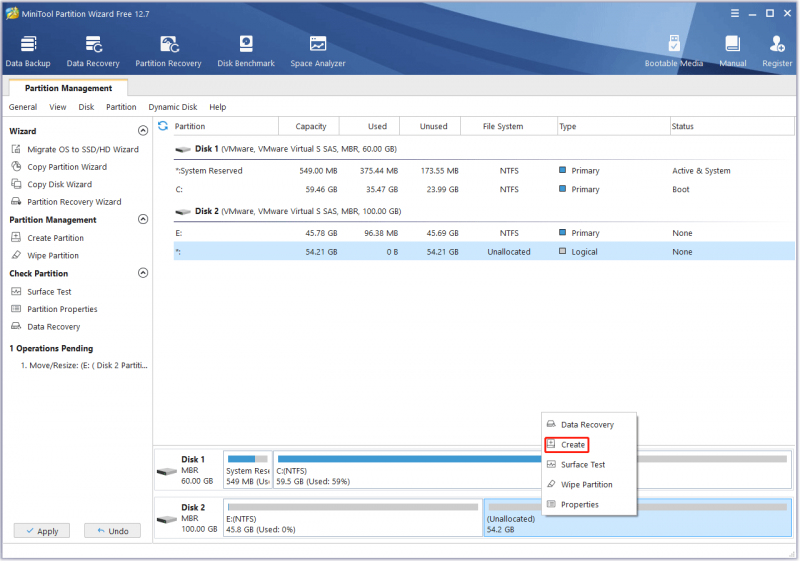
Task: Select E:(NTFS) block in disk map
Action: pos(353,518)
